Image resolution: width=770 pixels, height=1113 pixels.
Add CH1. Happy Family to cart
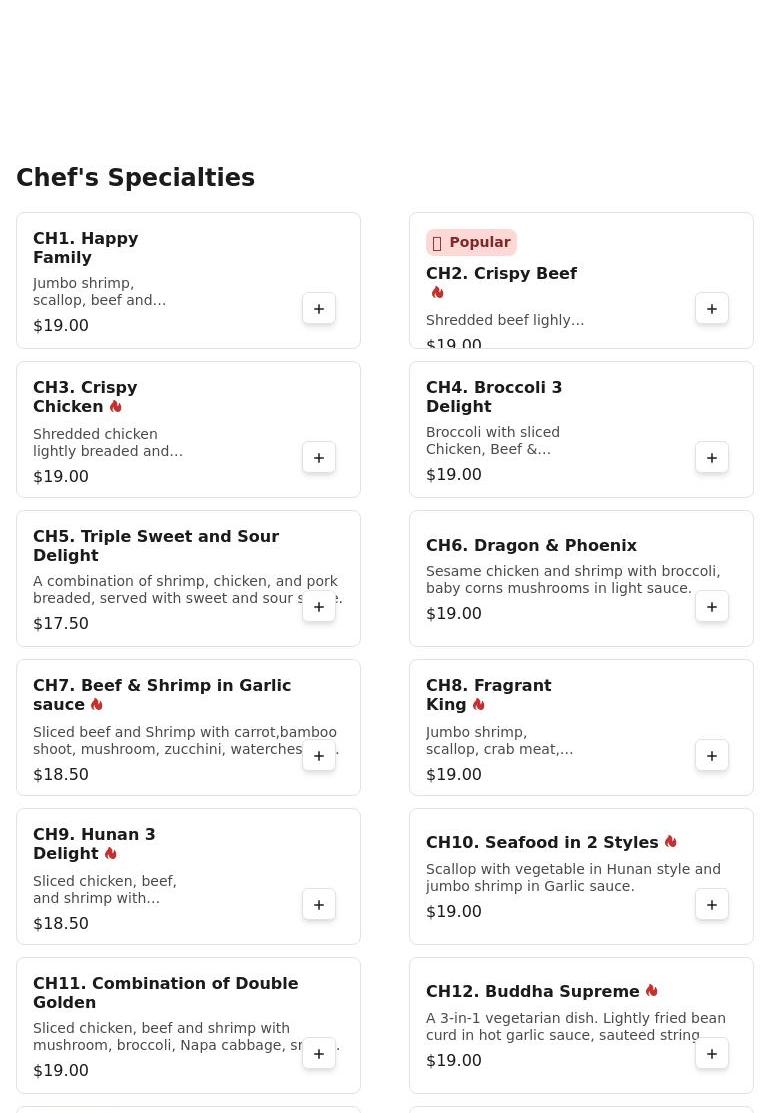(x=319, y=309)
